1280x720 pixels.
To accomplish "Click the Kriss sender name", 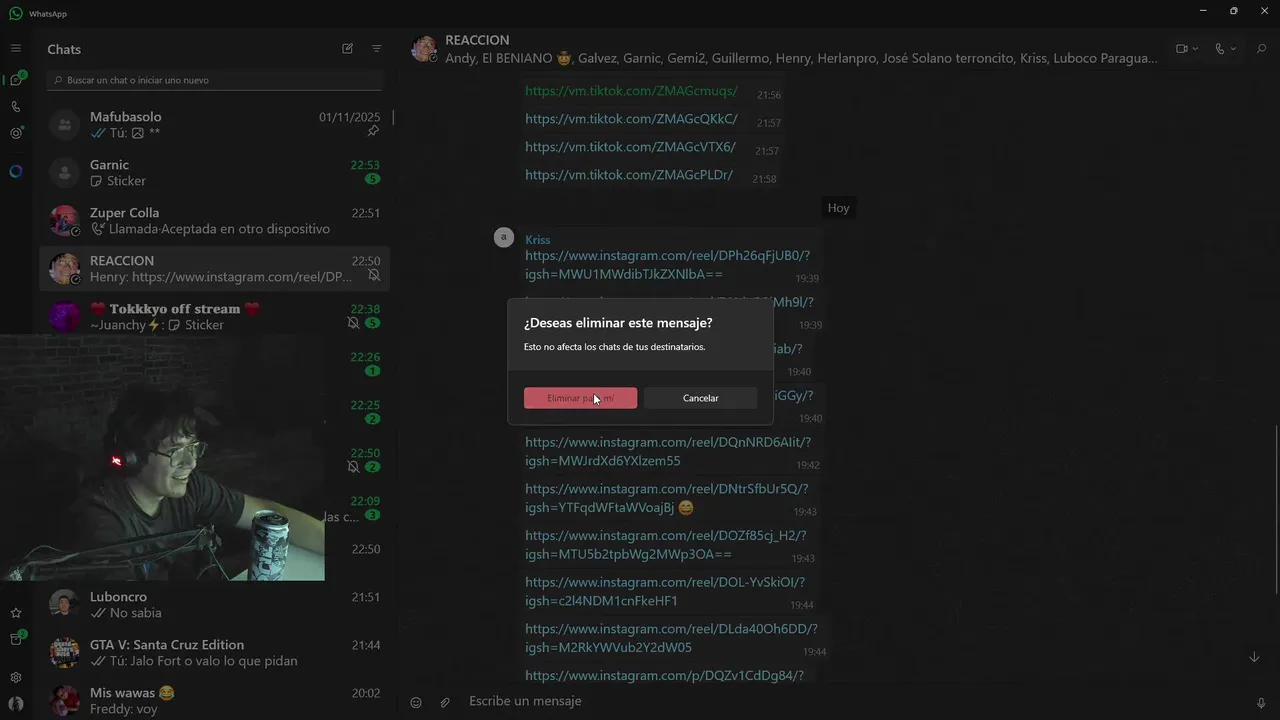I will point(538,240).
